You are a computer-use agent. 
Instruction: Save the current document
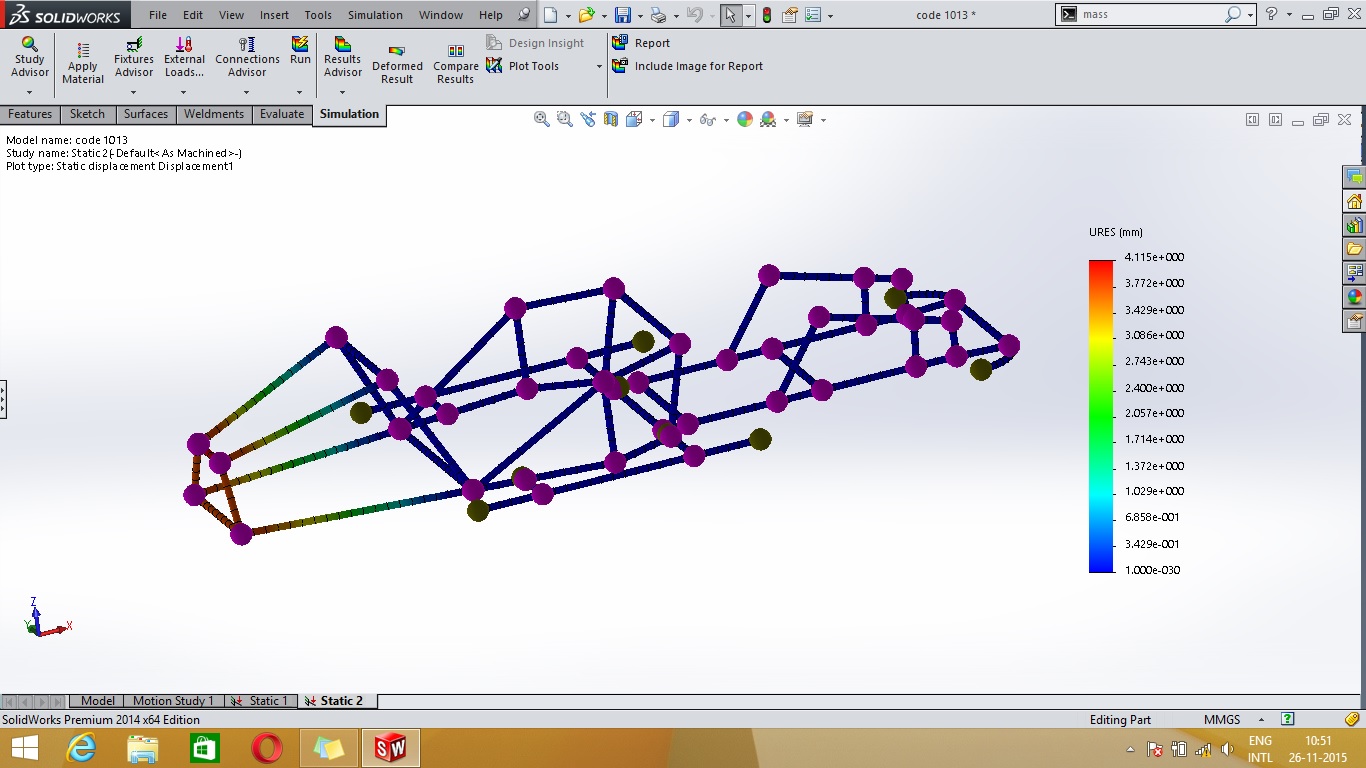click(x=622, y=15)
